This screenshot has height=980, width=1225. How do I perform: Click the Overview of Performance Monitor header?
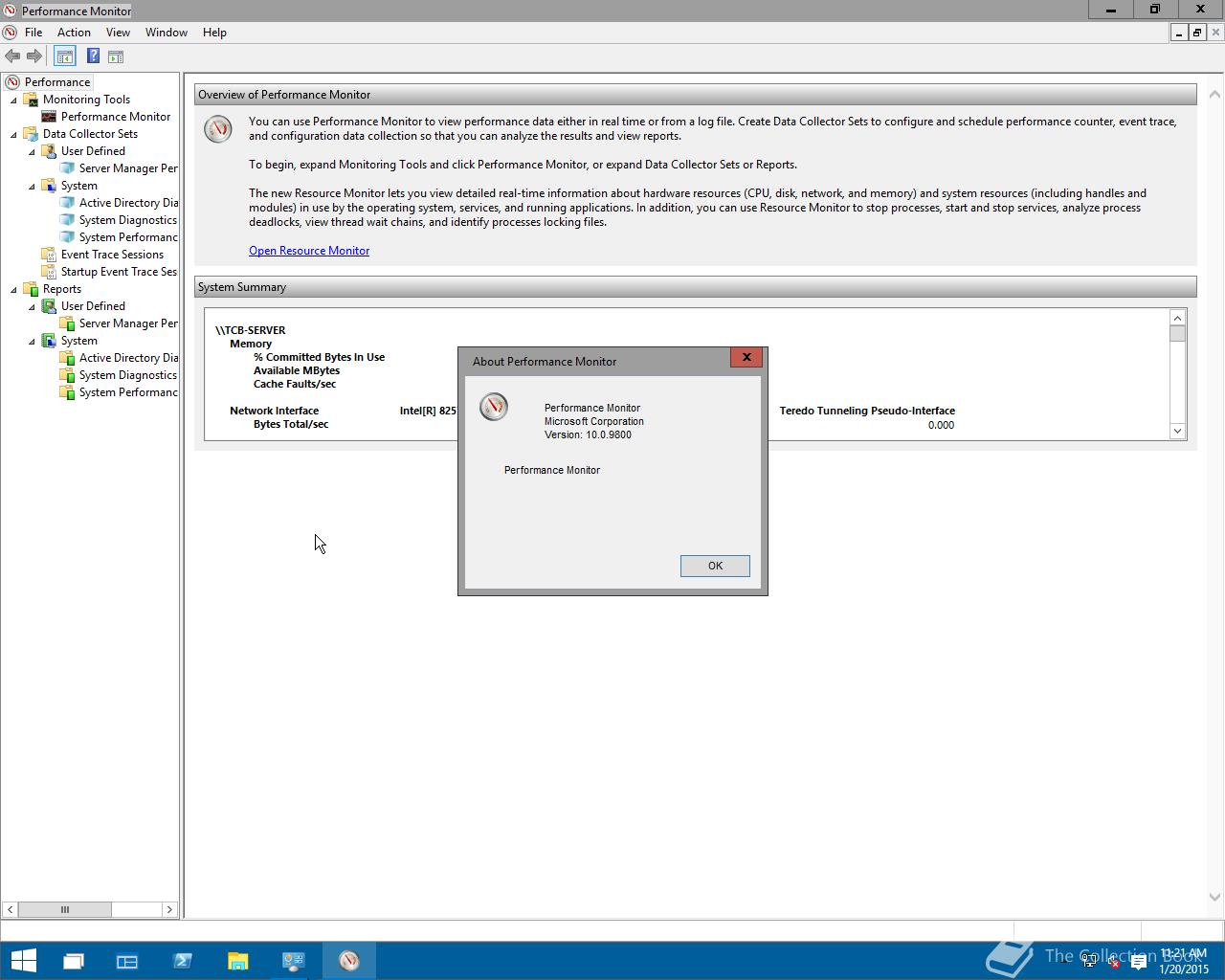tap(695, 95)
